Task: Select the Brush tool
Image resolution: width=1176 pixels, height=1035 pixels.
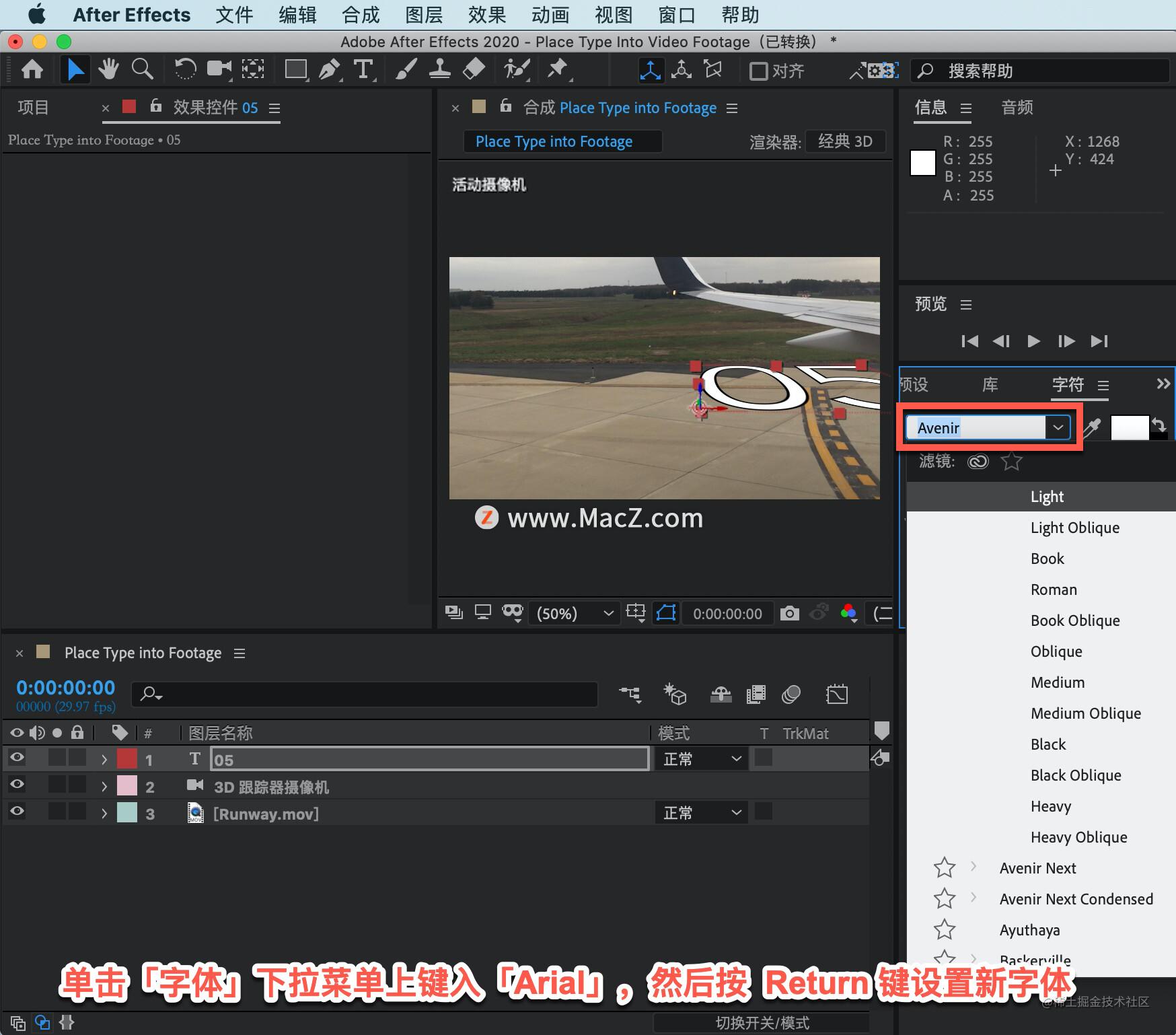Action: click(406, 70)
